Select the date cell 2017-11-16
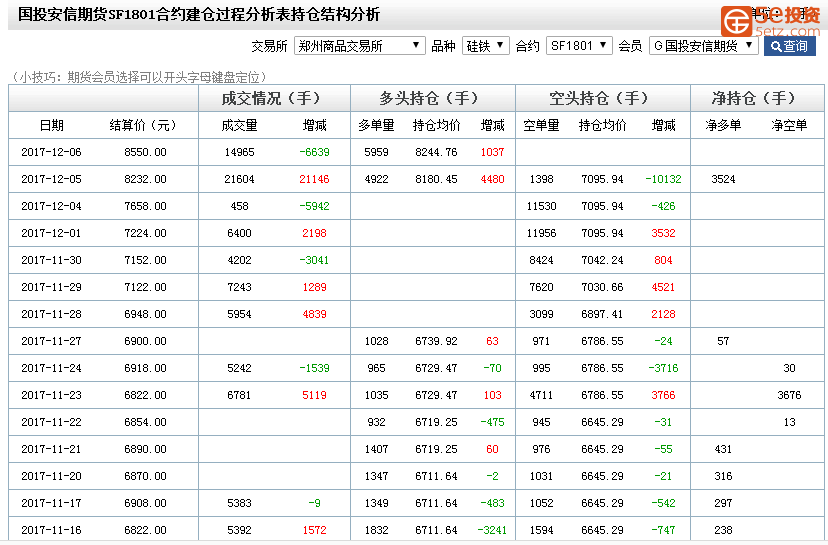Screen dimensions: 828x545 (51, 530)
